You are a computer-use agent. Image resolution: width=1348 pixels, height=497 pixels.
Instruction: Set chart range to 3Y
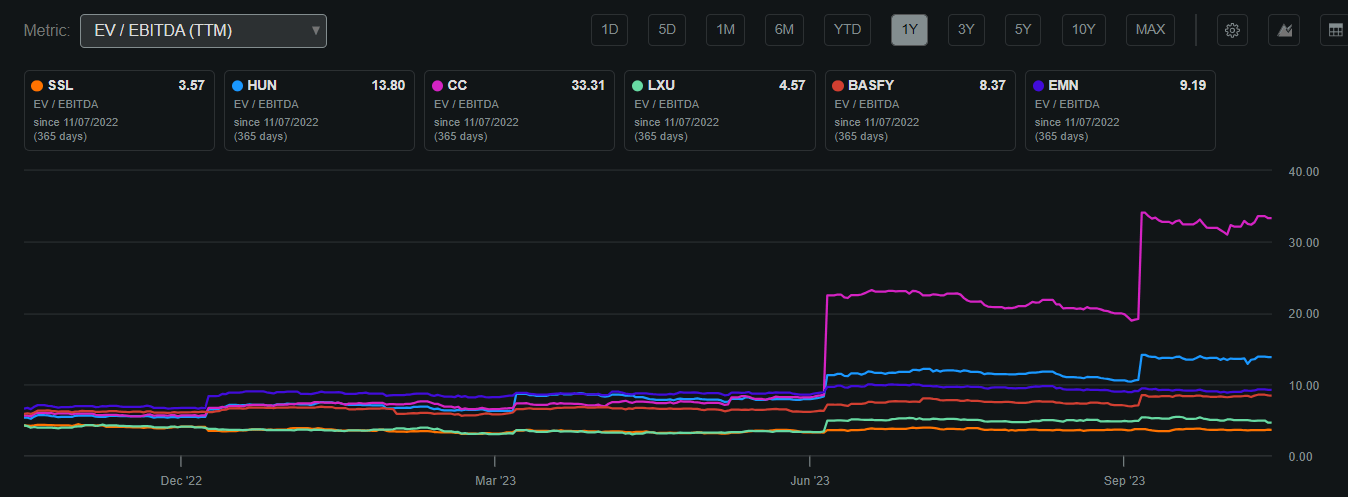(966, 30)
